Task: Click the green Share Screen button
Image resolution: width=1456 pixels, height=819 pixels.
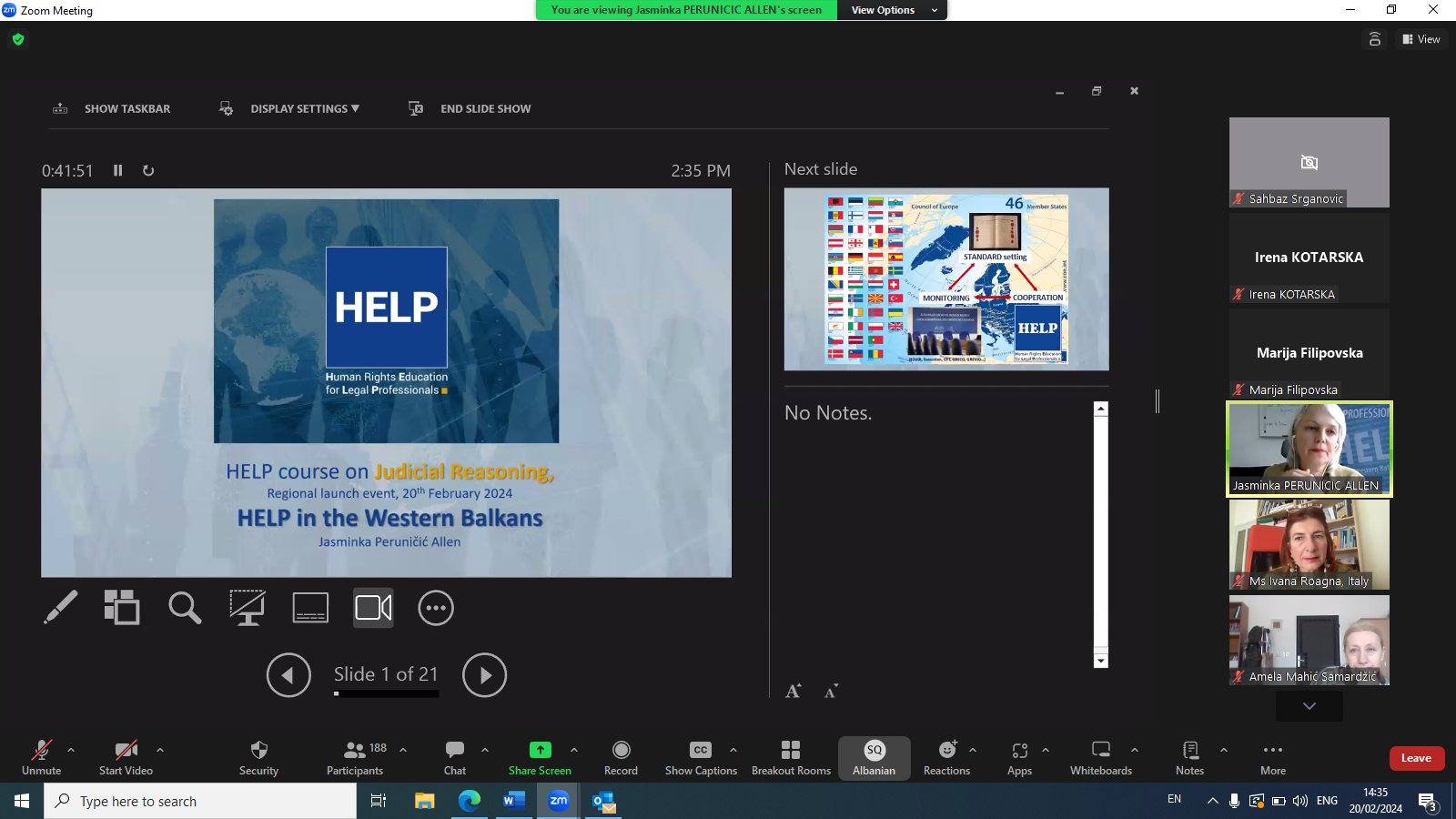Action: click(x=540, y=757)
